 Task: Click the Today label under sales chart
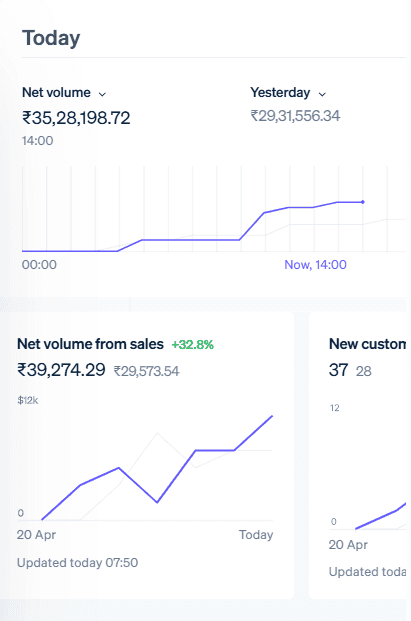pyautogui.click(x=256, y=535)
